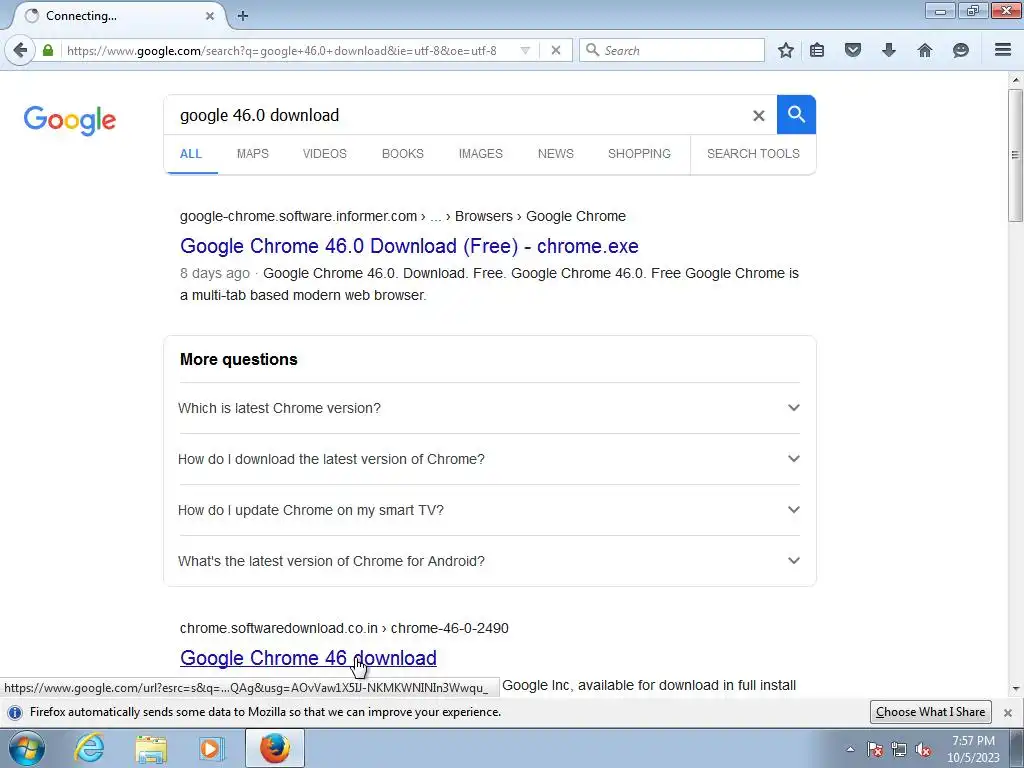
Task: Select the Connecting... tab
Action: (x=118, y=16)
